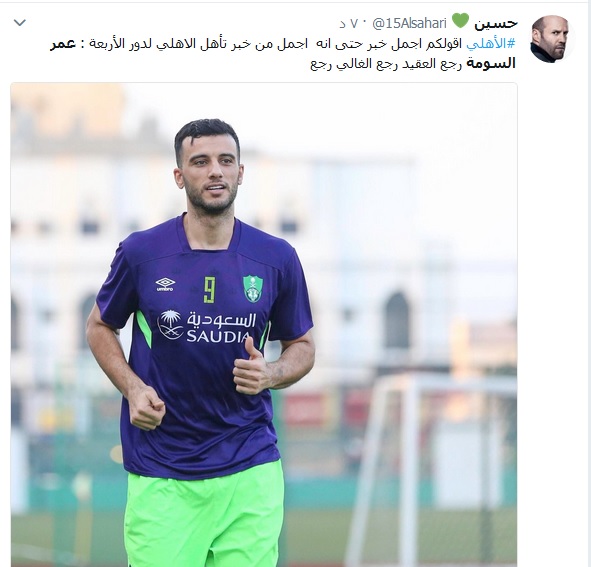The height and width of the screenshot is (567, 591).
Task: Open the display name حسين profile
Action: coord(496,23)
